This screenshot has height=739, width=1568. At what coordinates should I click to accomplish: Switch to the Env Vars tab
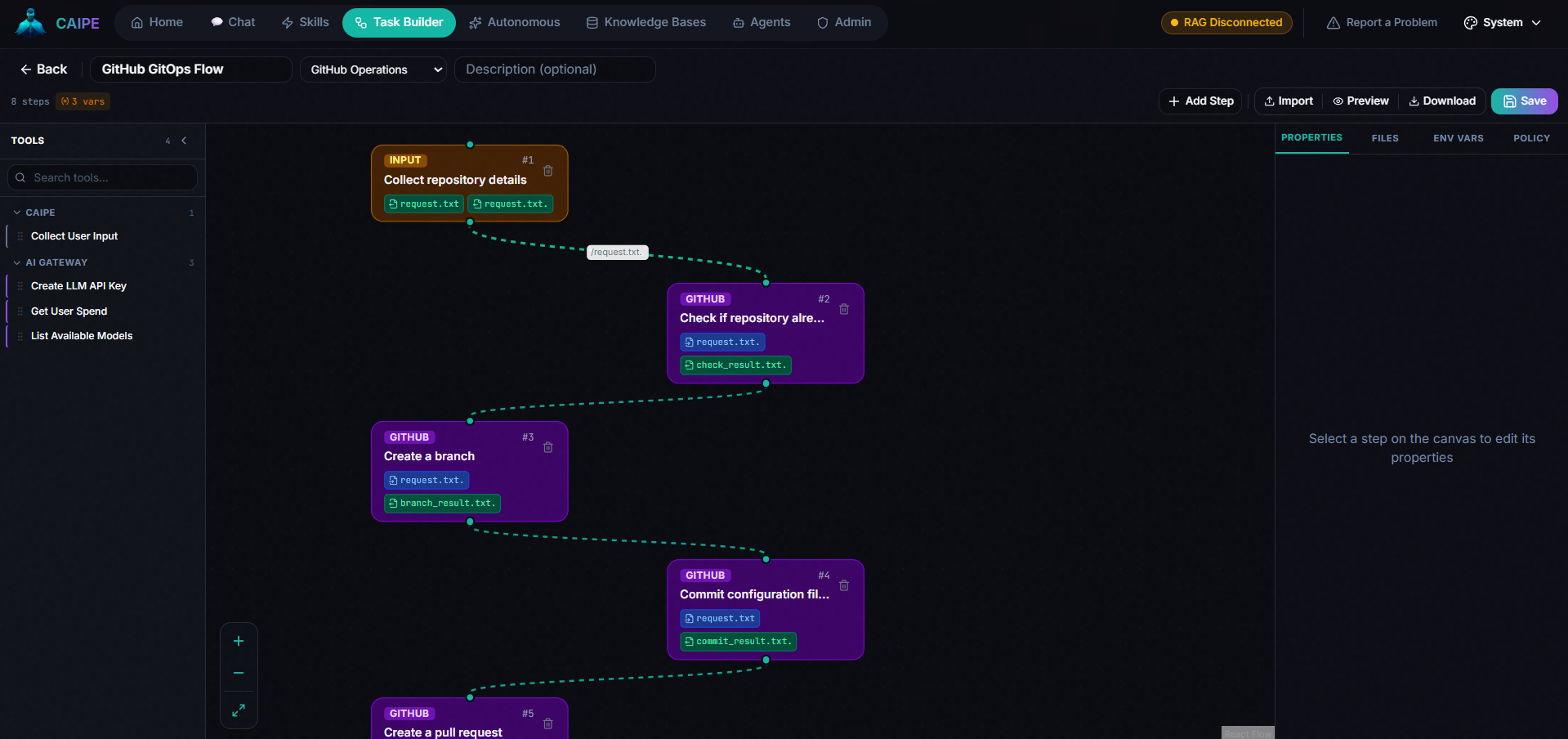point(1458,138)
